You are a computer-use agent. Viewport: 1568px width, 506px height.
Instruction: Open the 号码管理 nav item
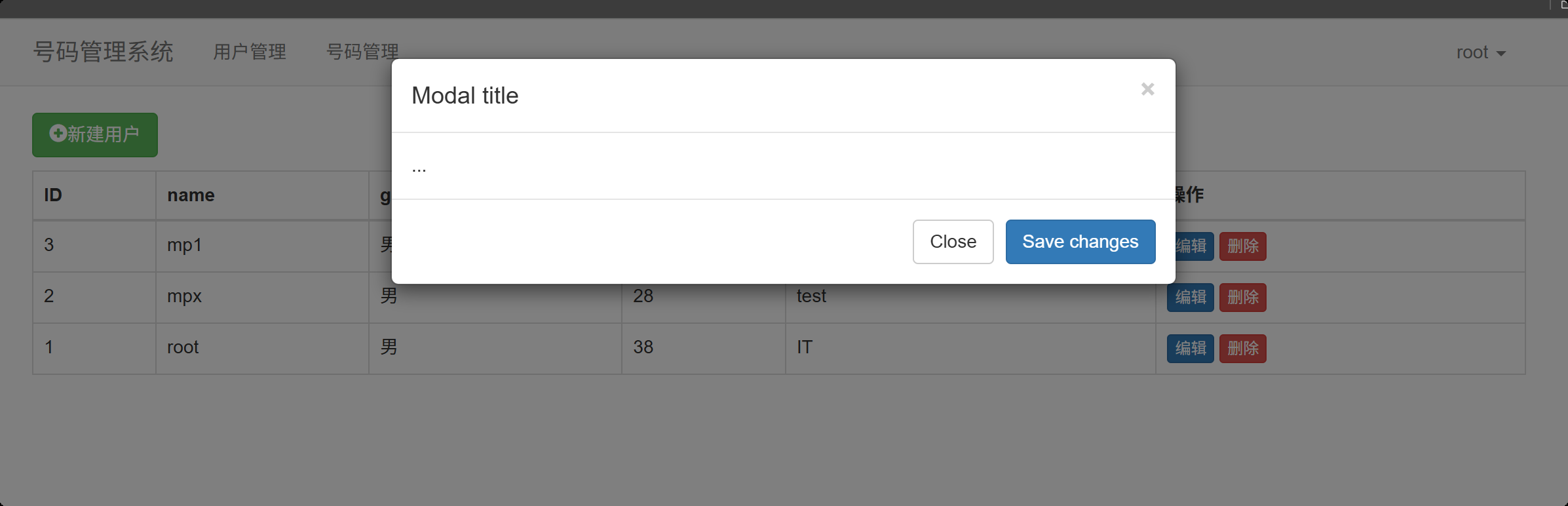pyautogui.click(x=362, y=51)
